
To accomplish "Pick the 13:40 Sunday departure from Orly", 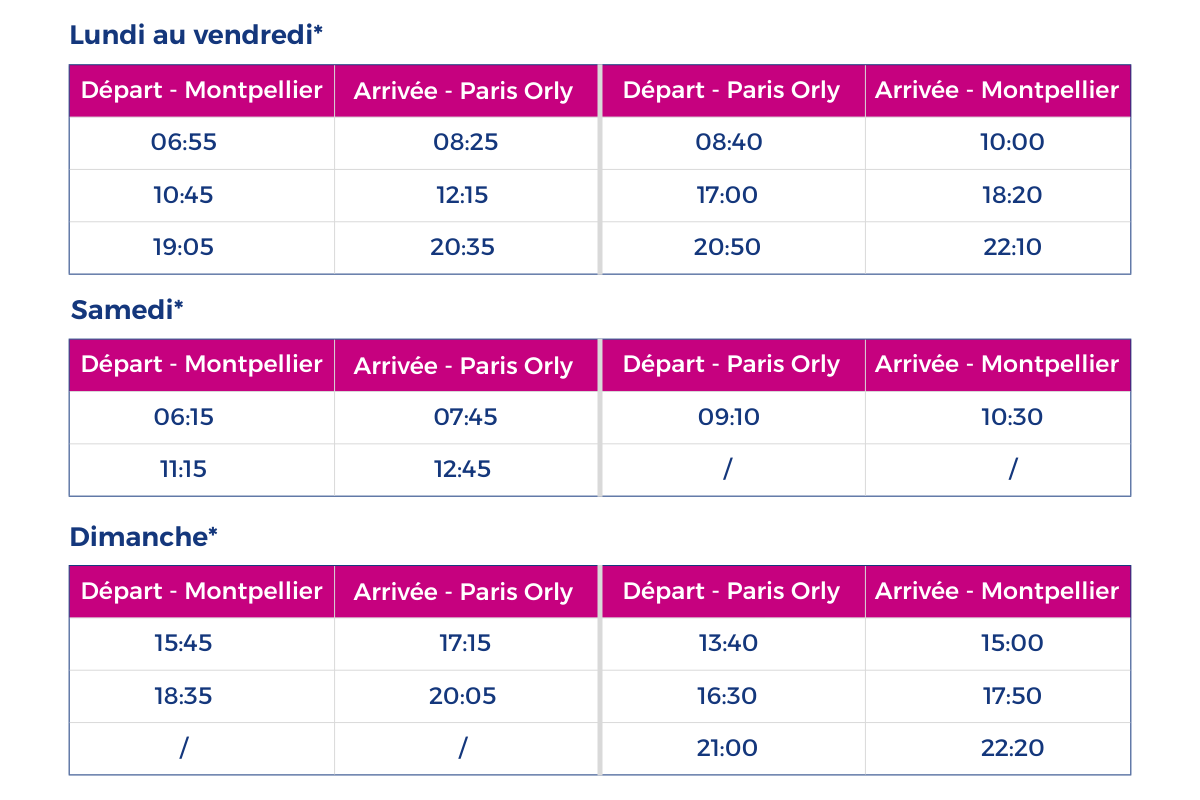I will (727, 643).
